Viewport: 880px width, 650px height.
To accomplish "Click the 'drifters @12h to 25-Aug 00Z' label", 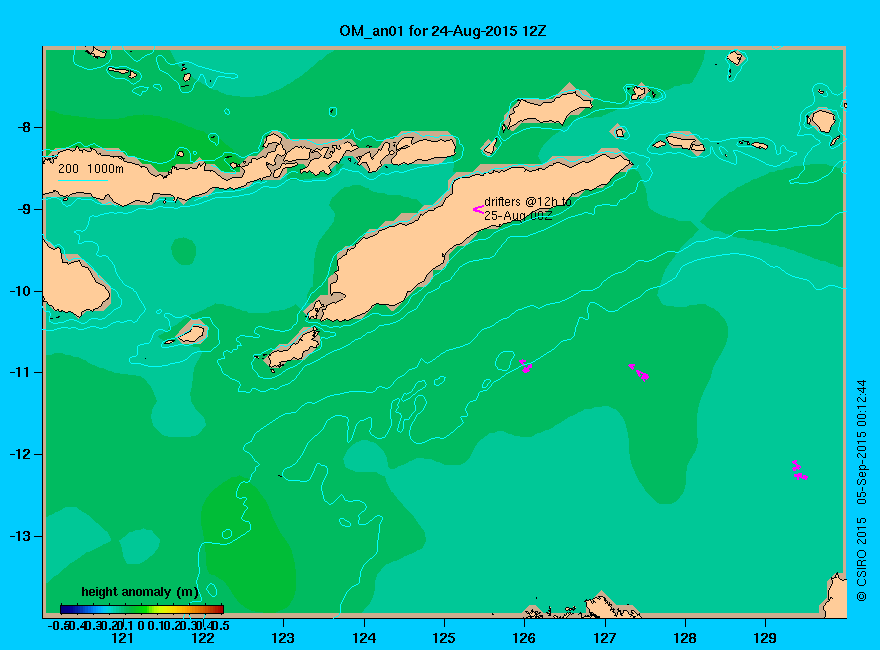I will 528,208.
